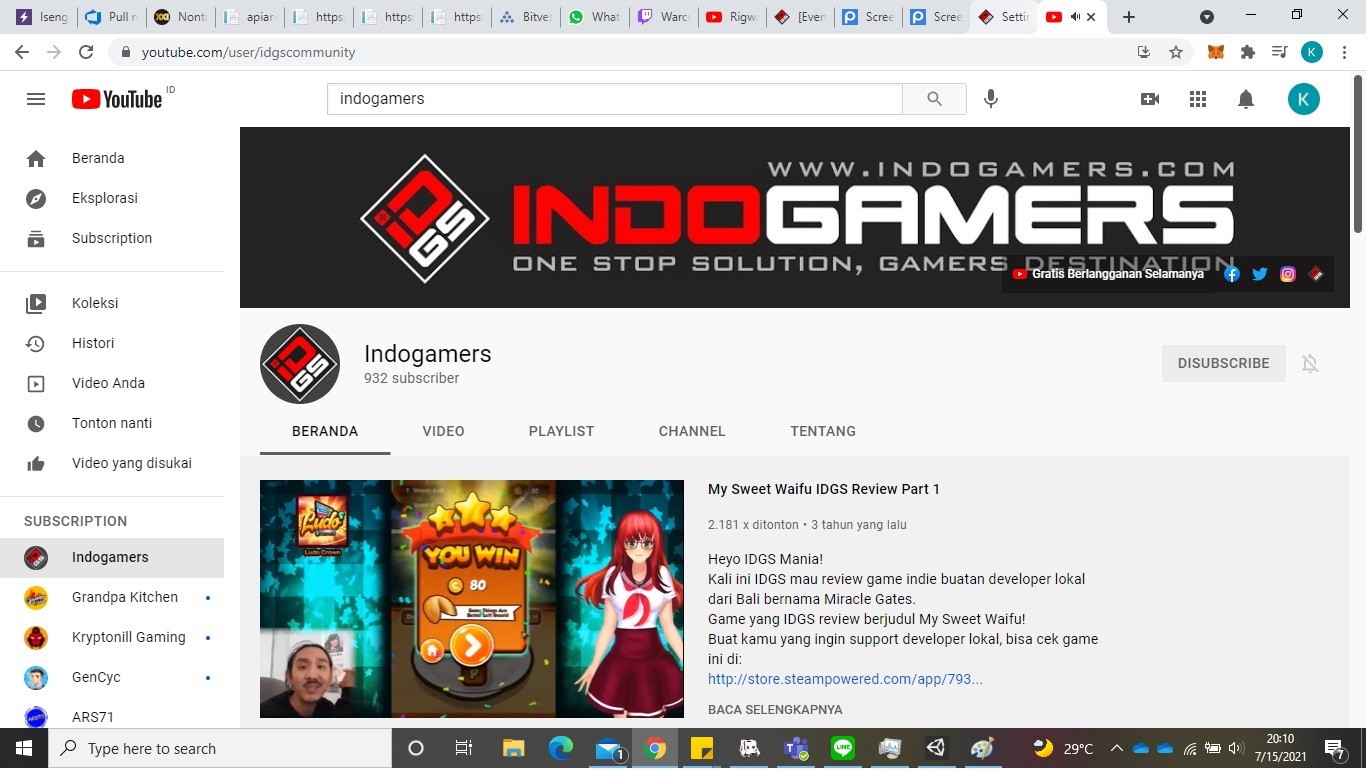1367x770 pixels.
Task: Open the My Sweet Waifu IDGS Review title
Action: pyautogui.click(x=824, y=489)
